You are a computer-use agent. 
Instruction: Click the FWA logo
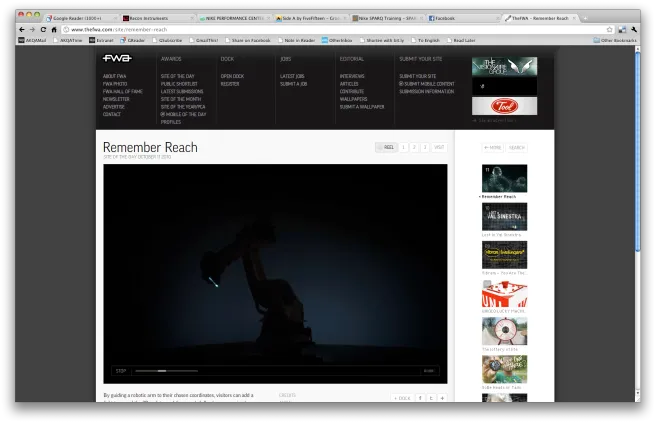coord(117,58)
